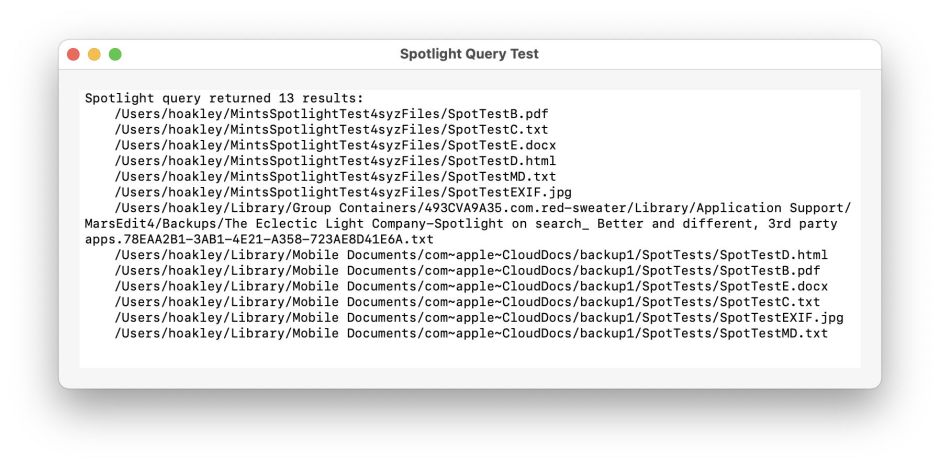Click CloudDocs backup1 SpotTestD.html result
This screenshot has width=940, height=466.
471,255
